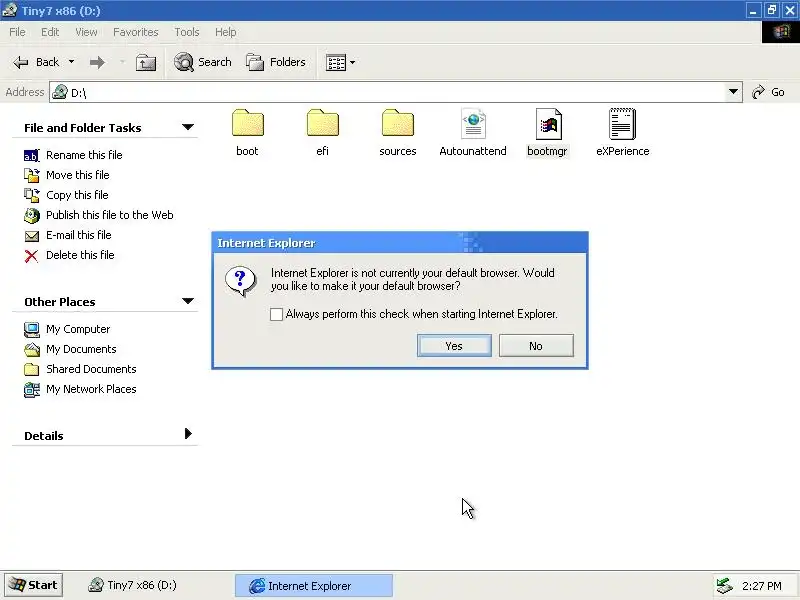Click the Copy this file link
This screenshot has height=600, width=800.
pos(77,195)
